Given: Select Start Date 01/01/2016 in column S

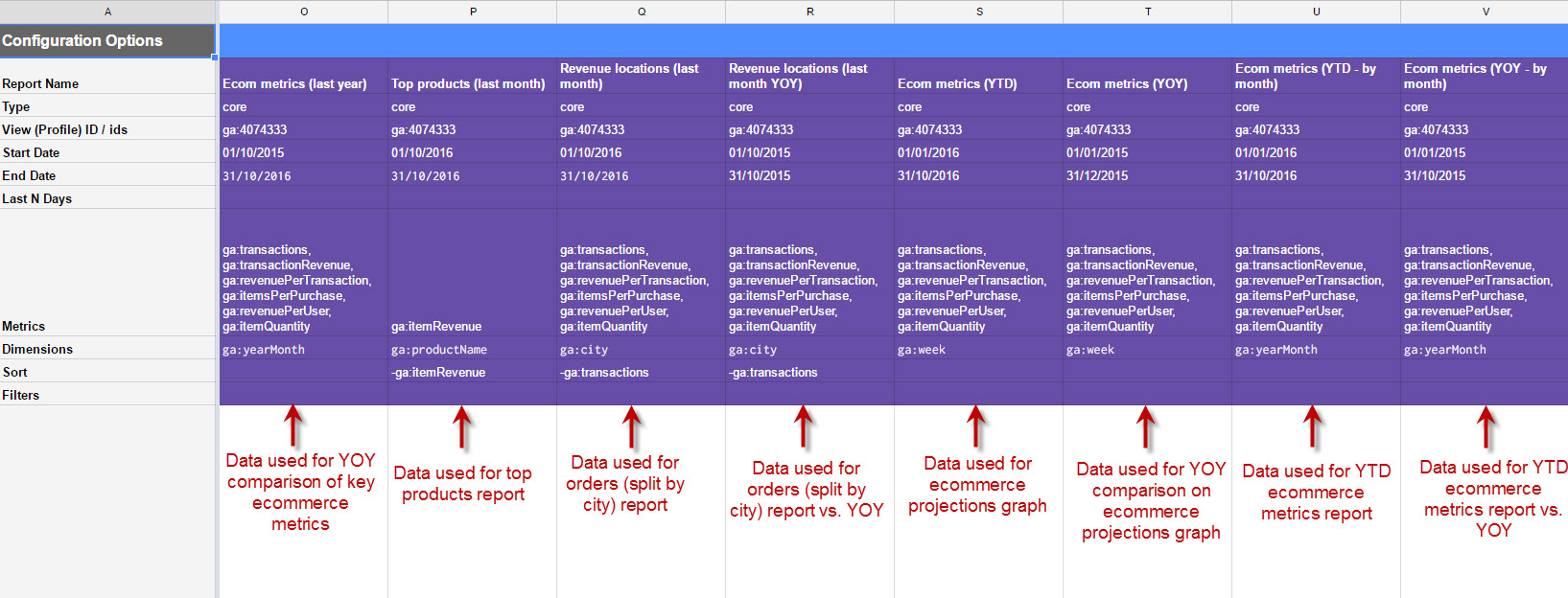Looking at the screenshot, I should (x=979, y=152).
